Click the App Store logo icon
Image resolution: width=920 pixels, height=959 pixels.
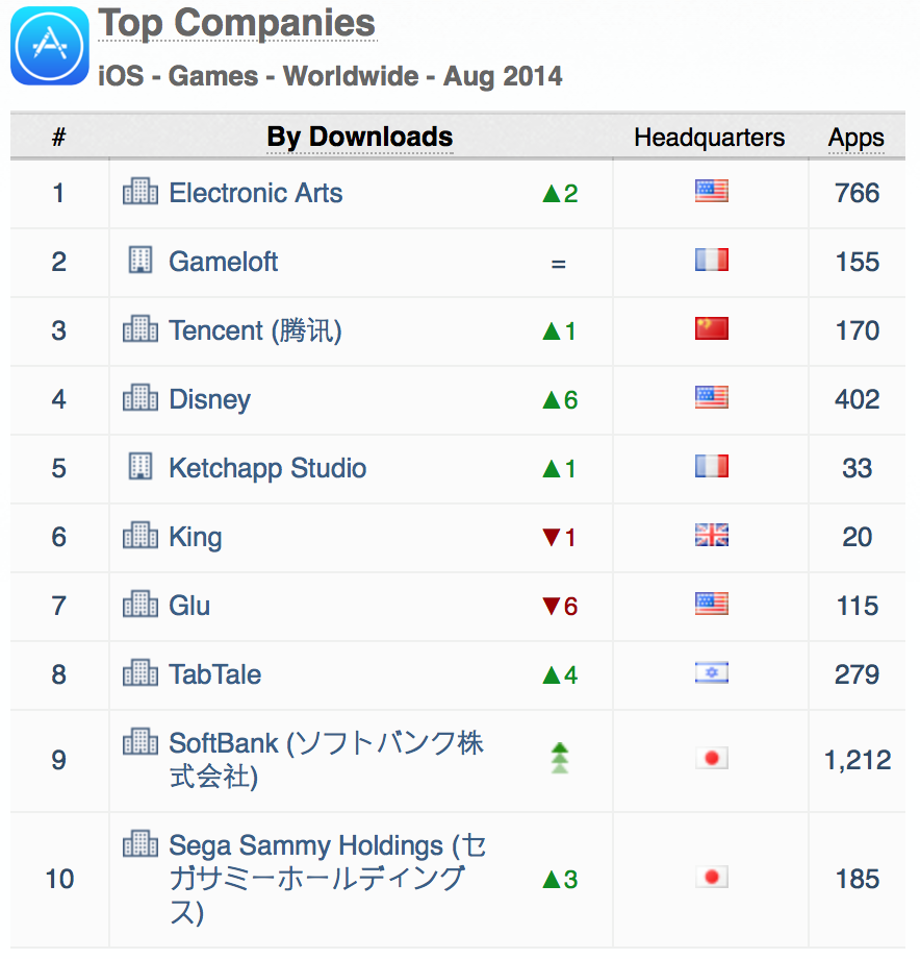(50, 46)
